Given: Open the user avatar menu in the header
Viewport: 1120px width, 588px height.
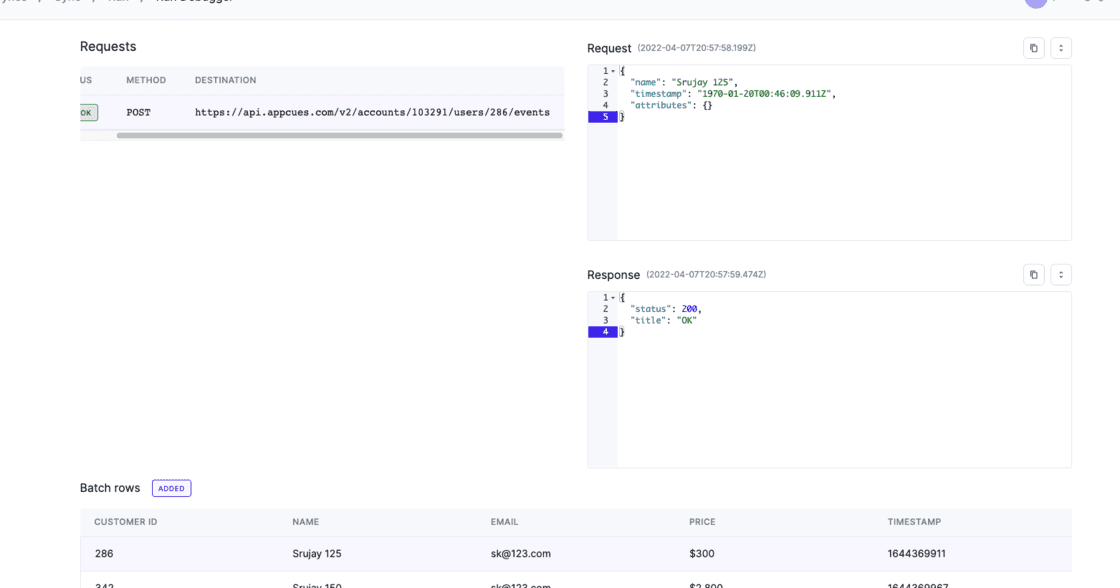Looking at the screenshot, I should point(1035,3).
